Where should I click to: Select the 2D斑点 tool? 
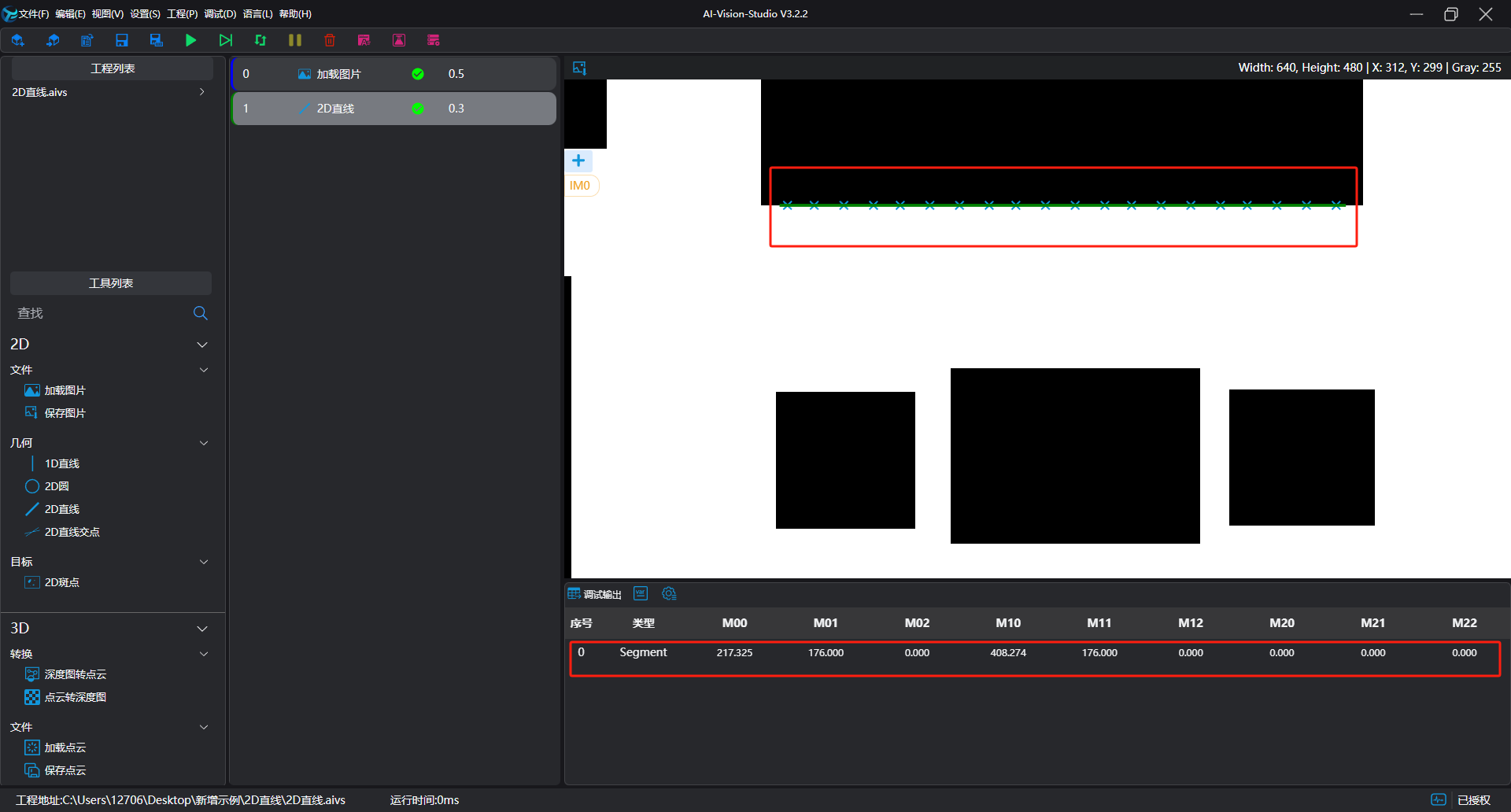click(52, 582)
